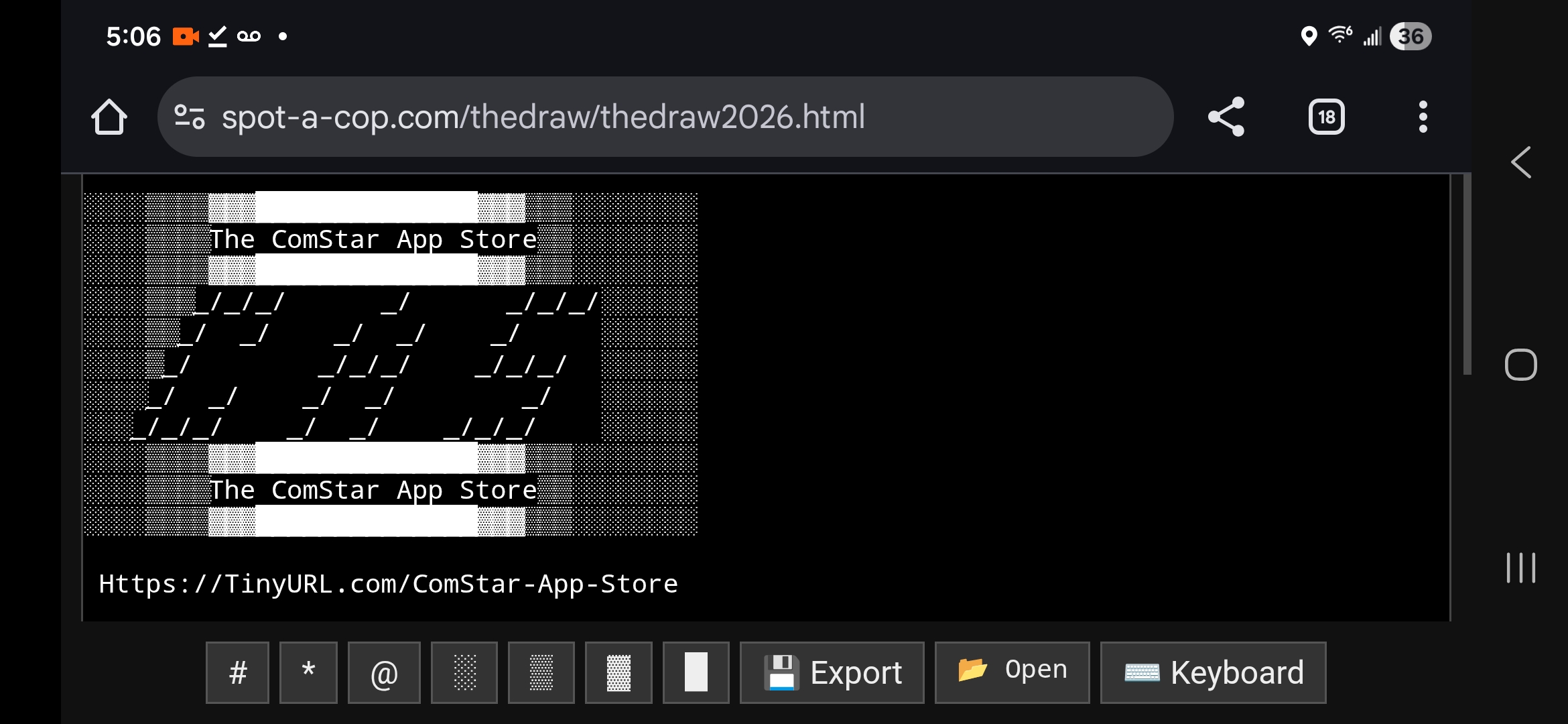Select the # character brush
Image resolution: width=1568 pixels, height=724 pixels.
pyautogui.click(x=237, y=672)
